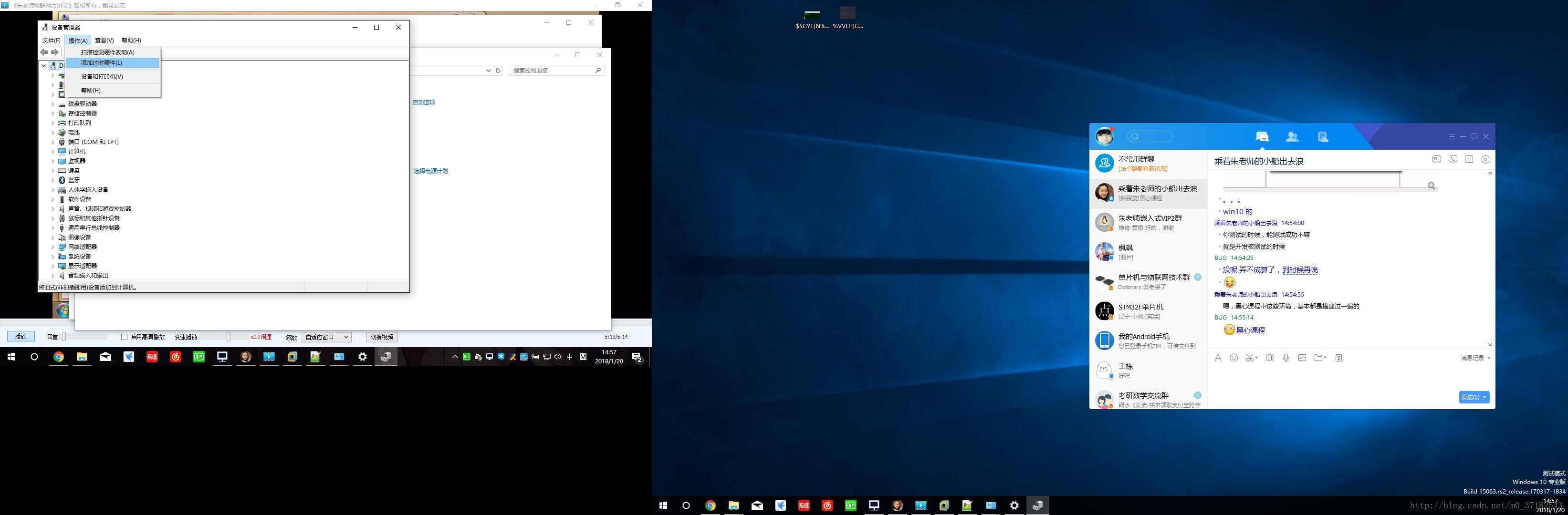Expand the 网络适配器 category
This screenshot has width=1568, height=515.
pyautogui.click(x=52, y=247)
